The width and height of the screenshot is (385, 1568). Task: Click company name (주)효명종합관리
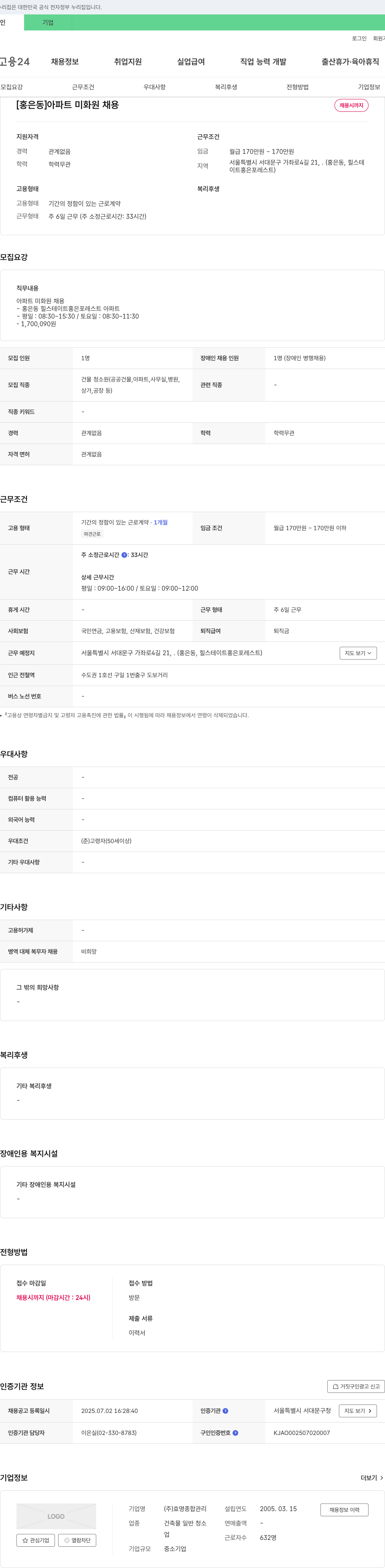(x=185, y=1509)
